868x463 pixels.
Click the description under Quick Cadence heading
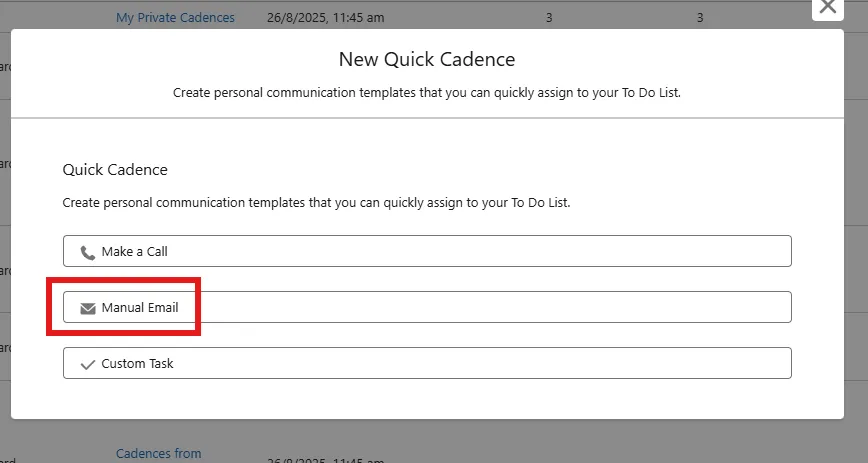pyautogui.click(x=316, y=202)
